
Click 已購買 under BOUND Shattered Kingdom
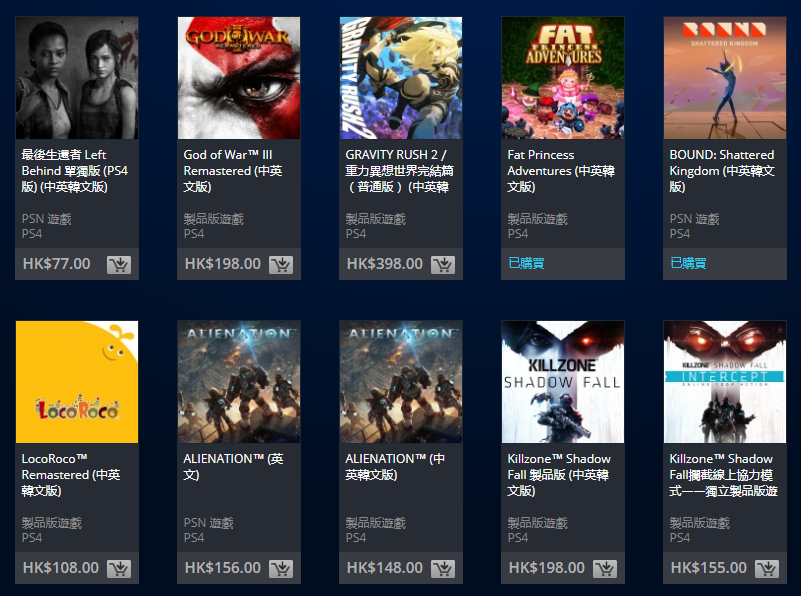pyautogui.click(x=688, y=263)
